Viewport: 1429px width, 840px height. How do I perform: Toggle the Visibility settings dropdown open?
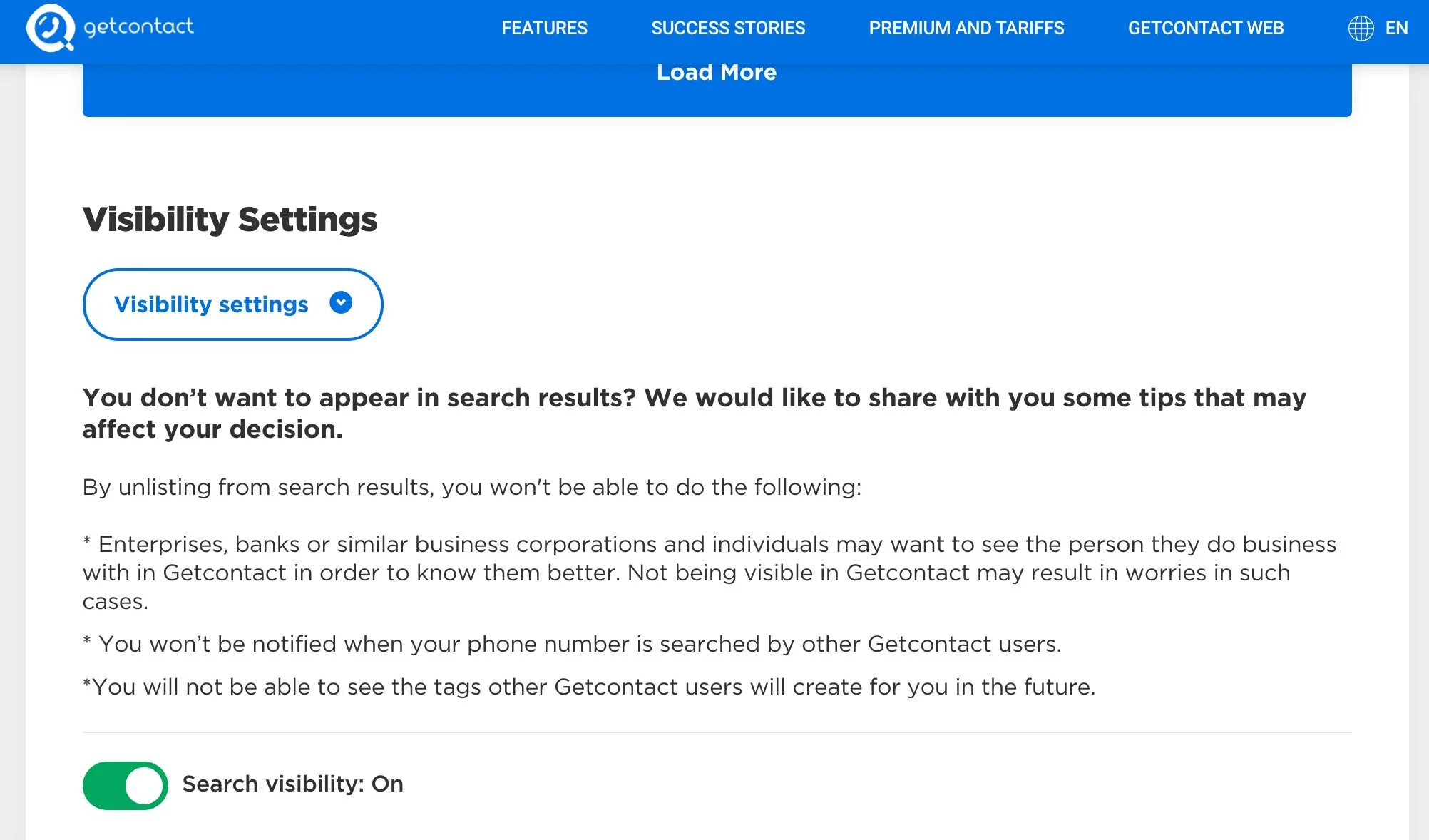(232, 304)
